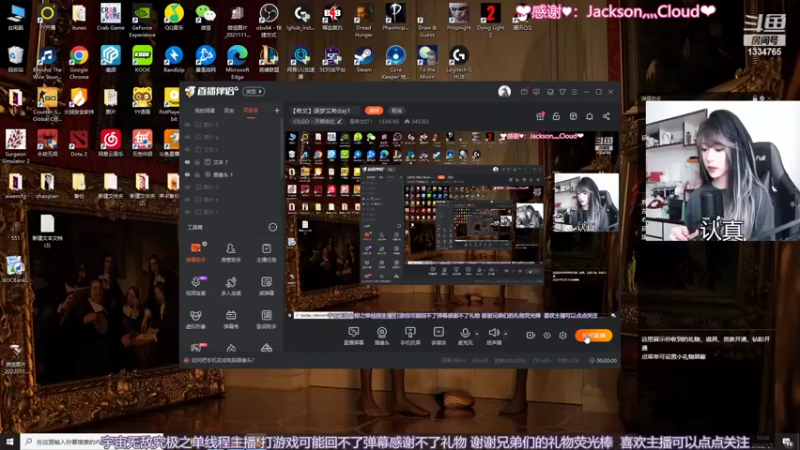
Task: Add a 直播屏幕 screen capture source
Action: tap(354, 336)
